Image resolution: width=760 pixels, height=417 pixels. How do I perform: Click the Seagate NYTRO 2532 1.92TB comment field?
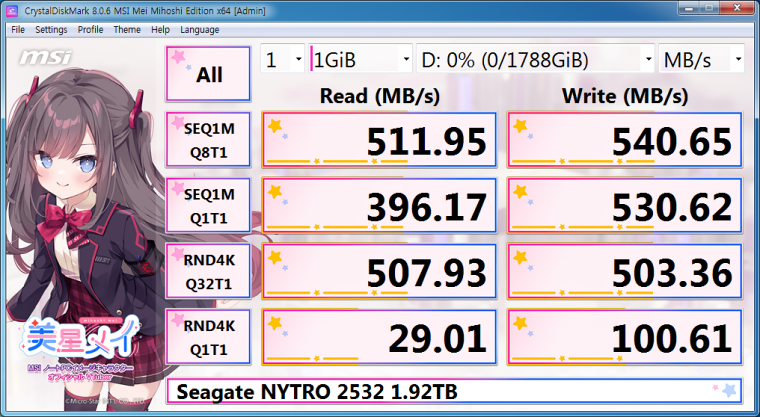click(x=454, y=391)
